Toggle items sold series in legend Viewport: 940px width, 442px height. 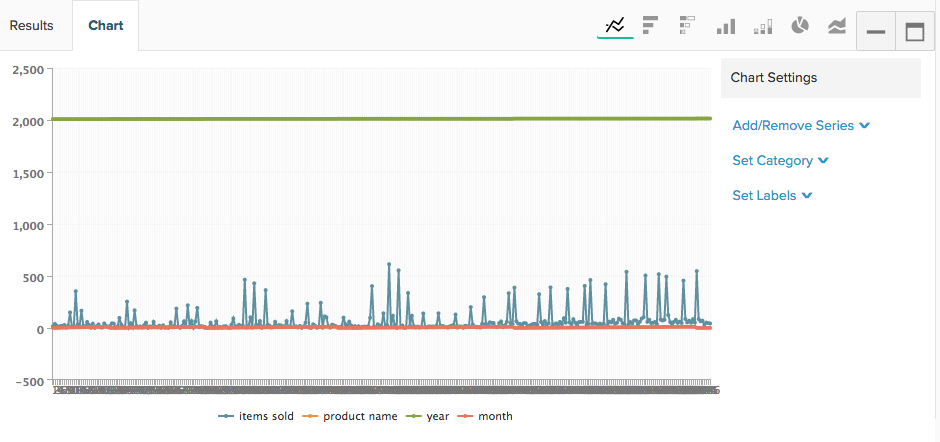click(x=256, y=416)
